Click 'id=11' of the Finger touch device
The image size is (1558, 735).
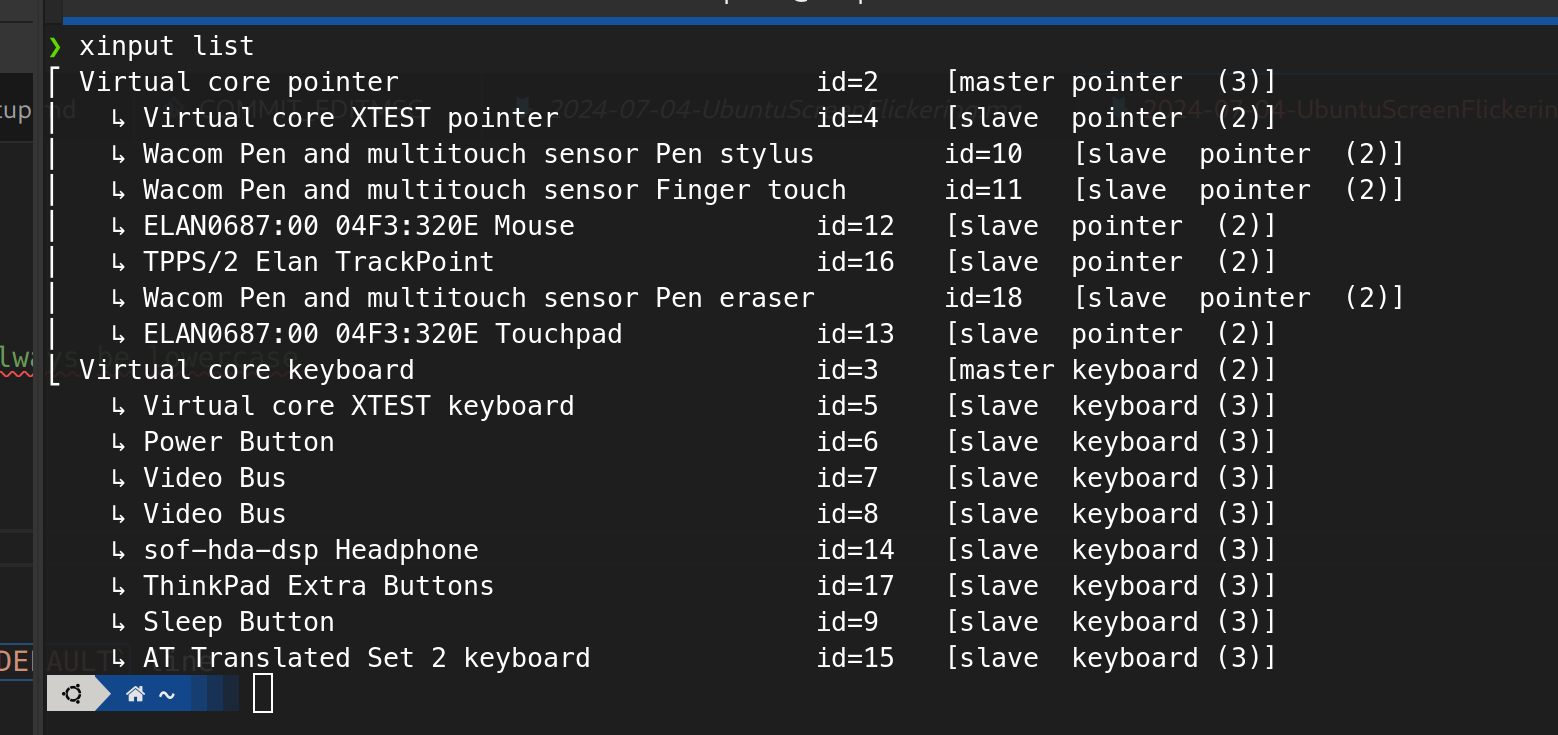pyautogui.click(x=983, y=190)
